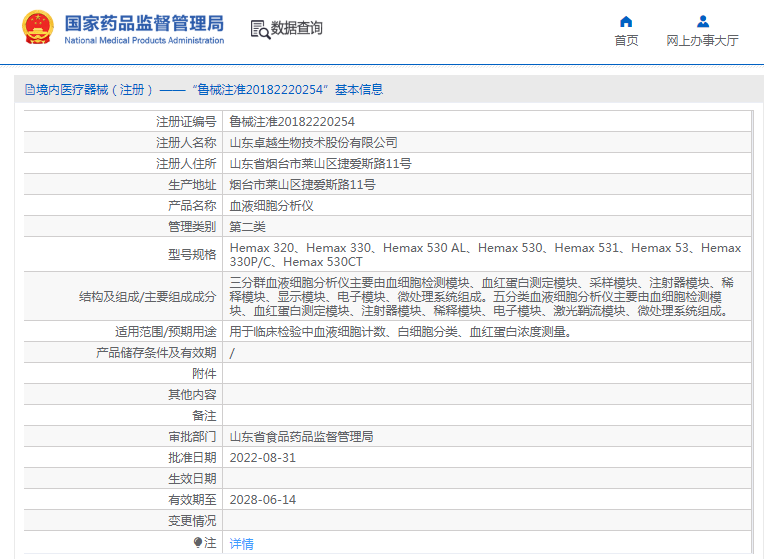
Task: Click the 首页 house icon
Action: (626, 21)
